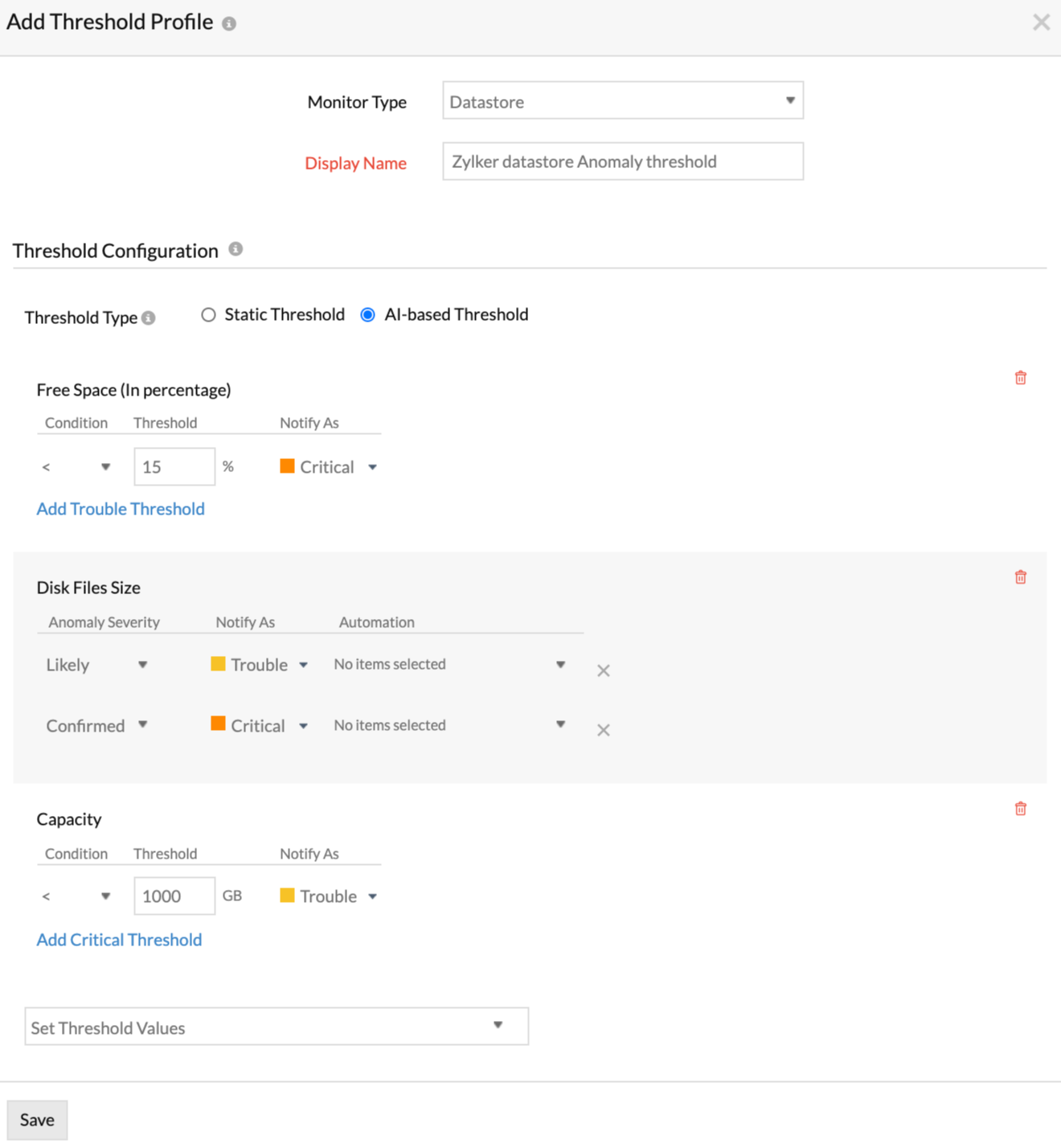This screenshot has height=1148, width=1061.
Task: Delete the Disk Files Size section
Action: tap(1020, 576)
